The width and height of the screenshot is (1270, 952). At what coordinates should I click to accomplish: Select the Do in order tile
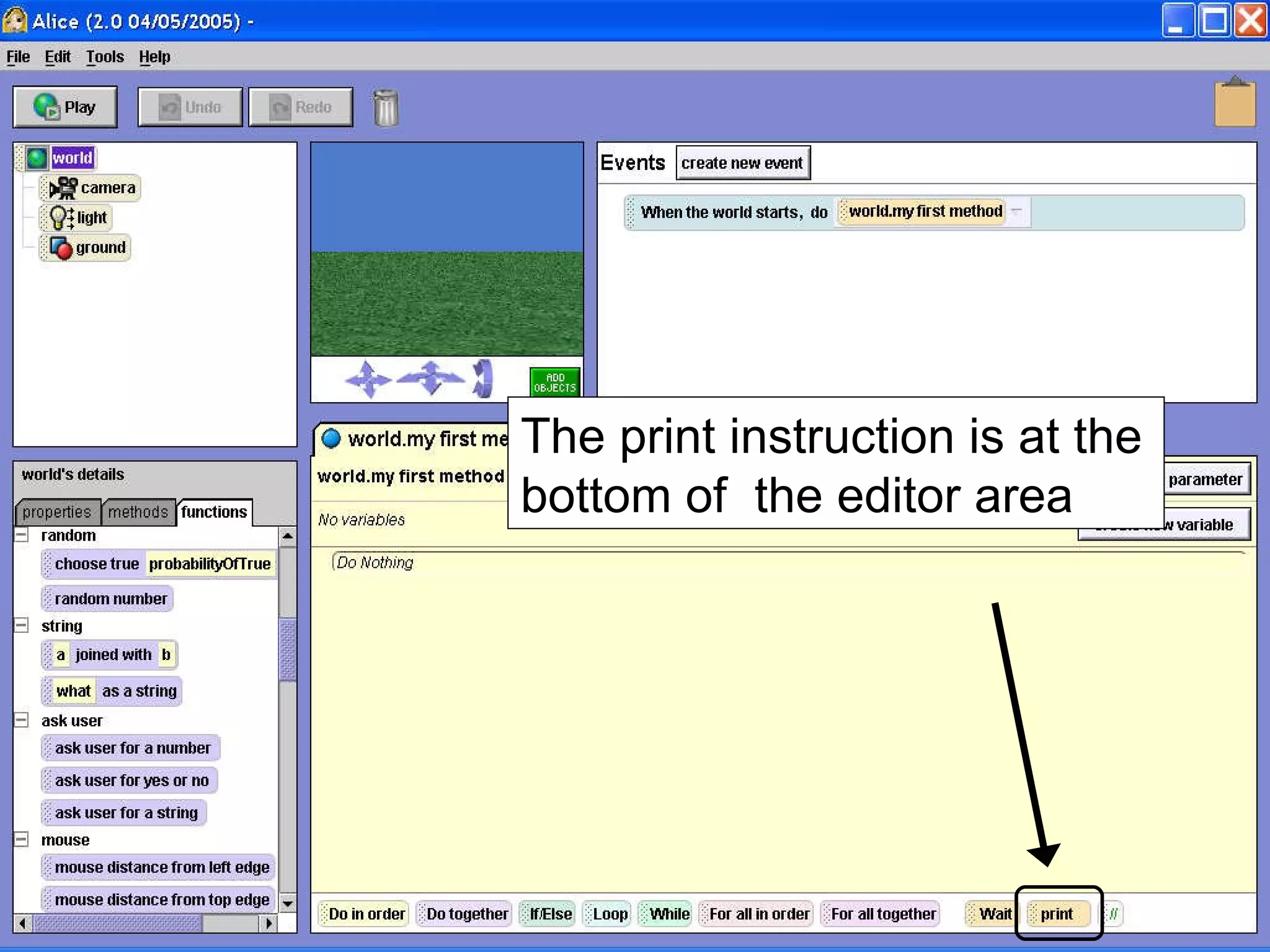pos(363,914)
